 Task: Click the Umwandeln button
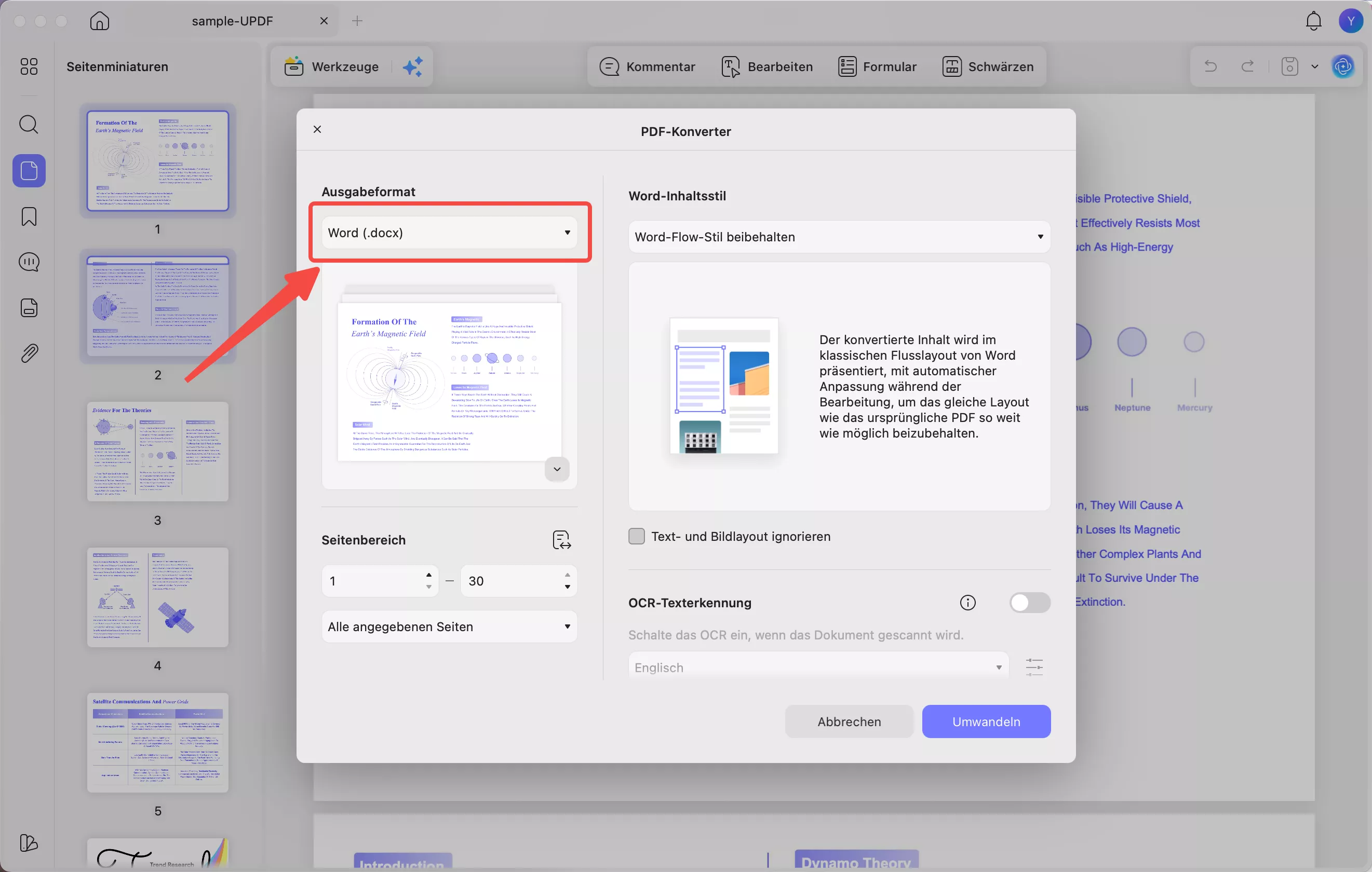[x=986, y=721]
